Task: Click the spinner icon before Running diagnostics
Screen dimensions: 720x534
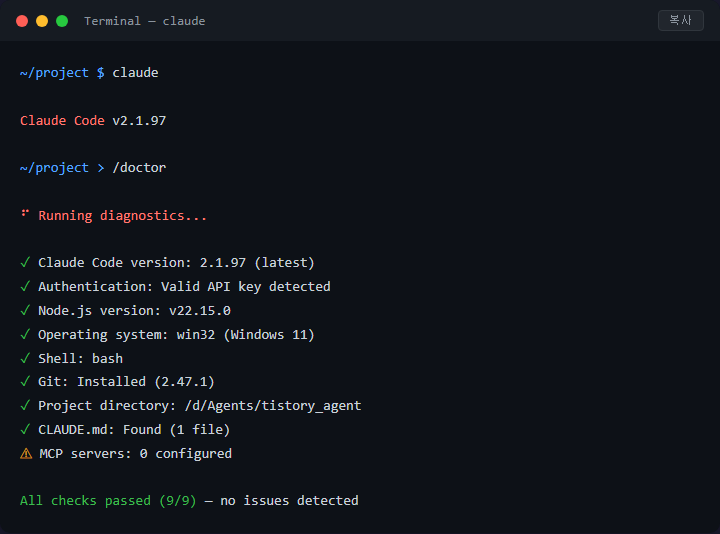Action: 25,213
